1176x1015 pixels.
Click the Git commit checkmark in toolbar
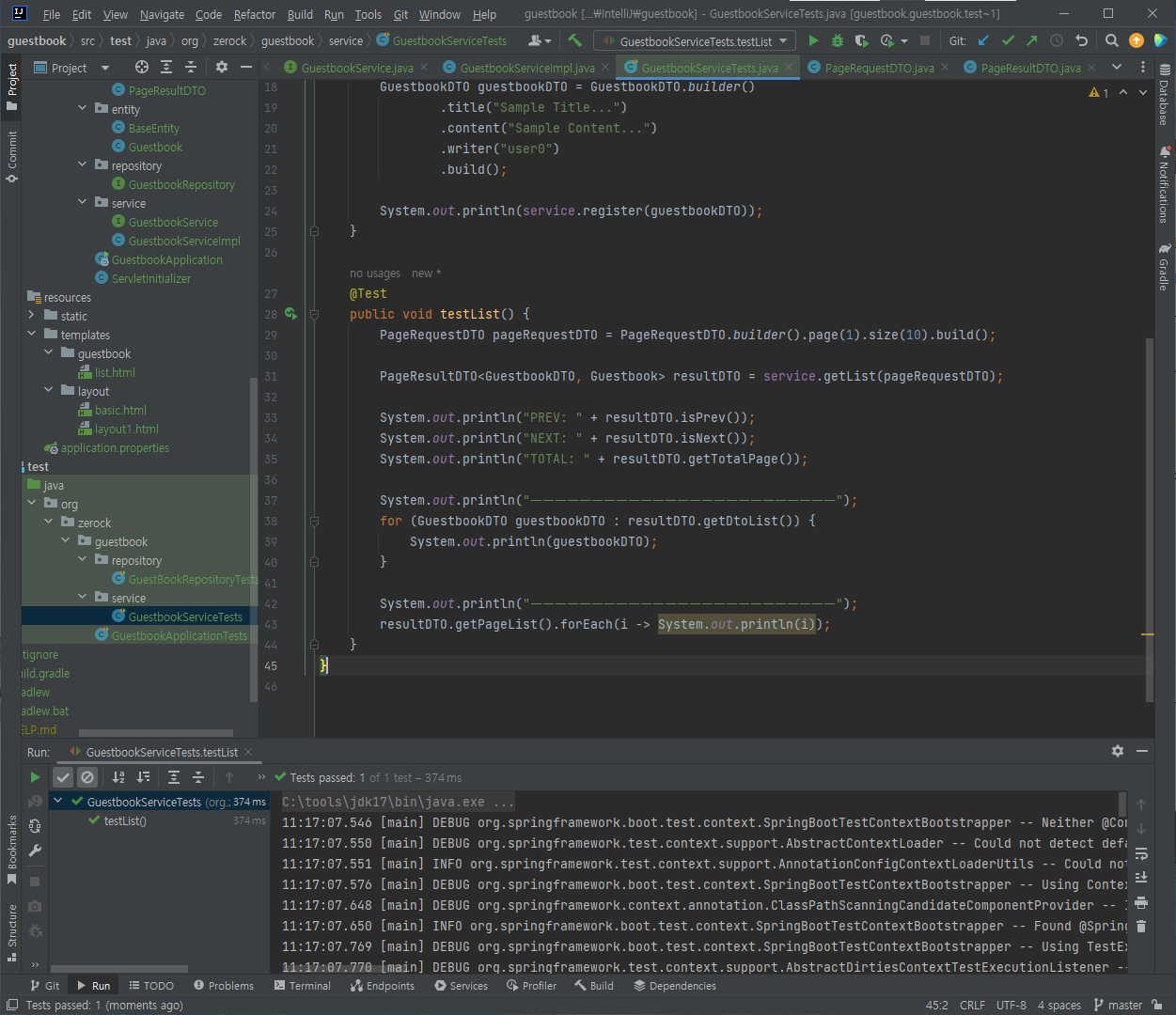click(1008, 40)
